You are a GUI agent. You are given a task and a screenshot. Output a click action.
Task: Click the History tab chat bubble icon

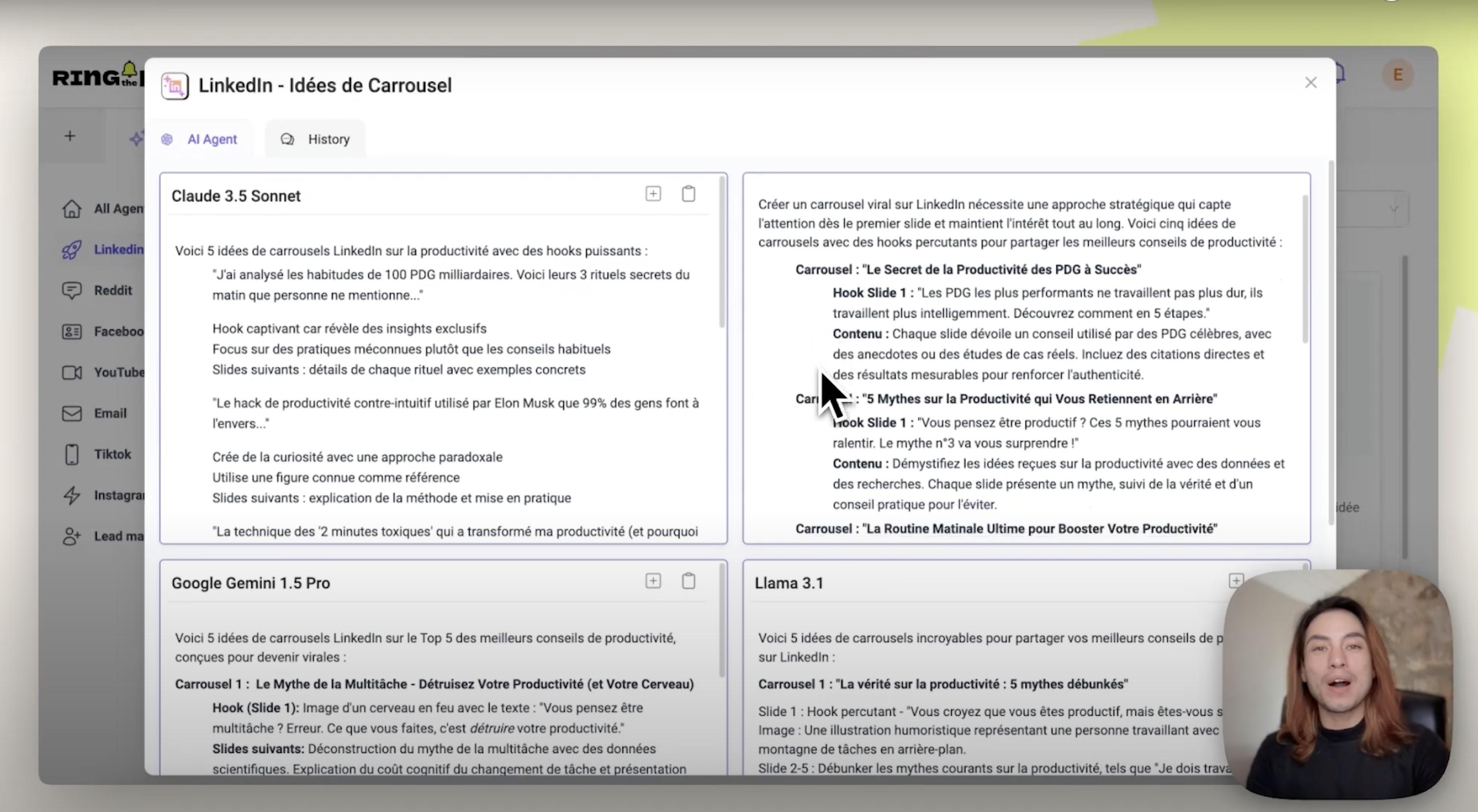point(288,140)
